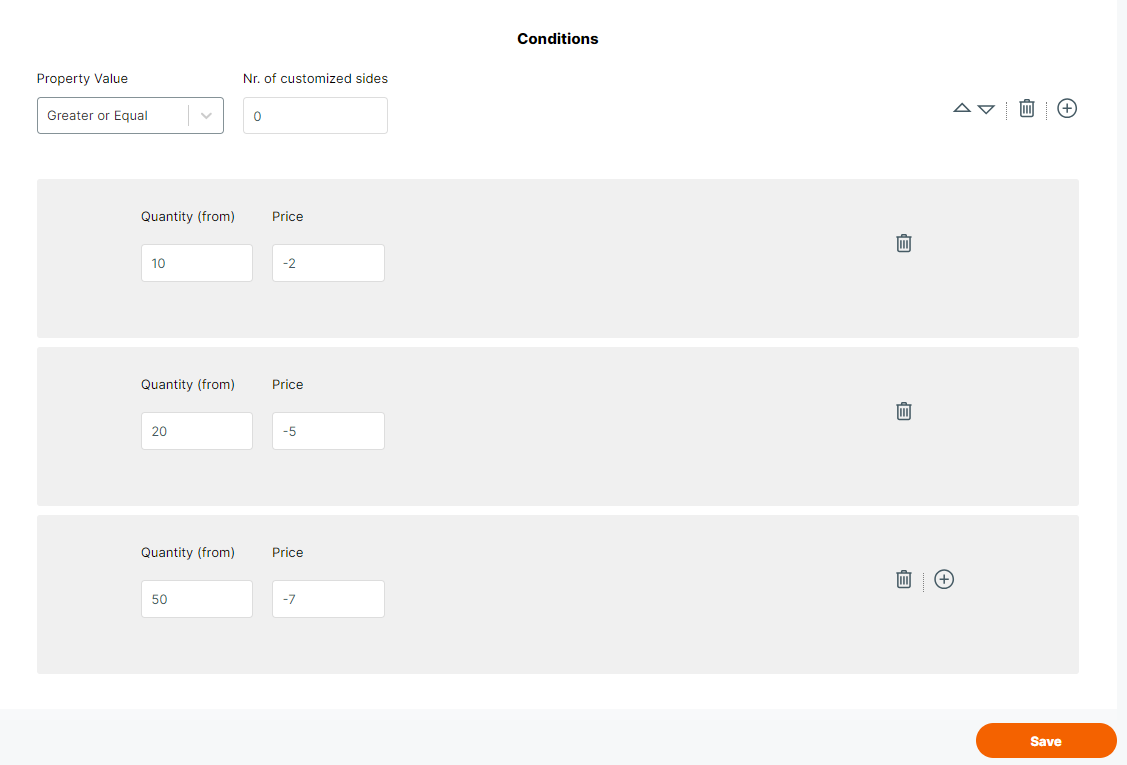Edit the Quantity field showing 20
The height and width of the screenshot is (765, 1127).
[197, 431]
